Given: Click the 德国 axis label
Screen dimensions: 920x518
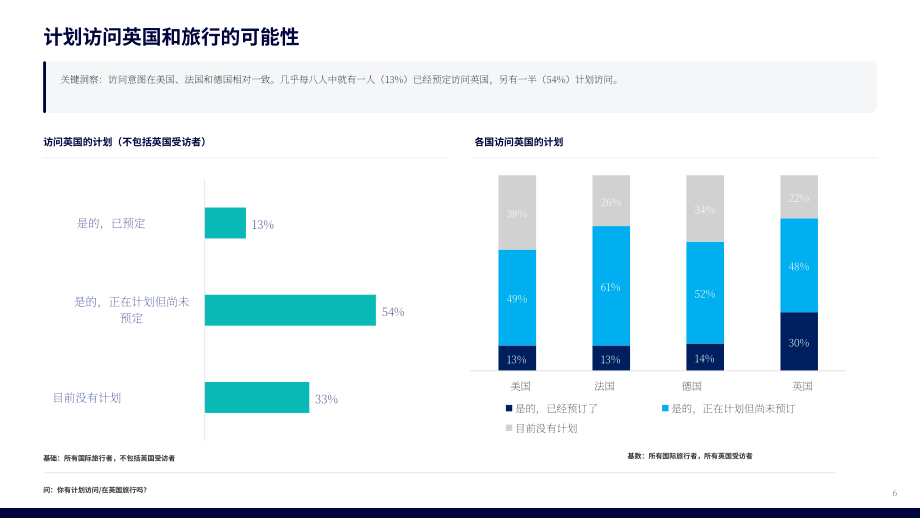Looking at the screenshot, I should [692, 386].
